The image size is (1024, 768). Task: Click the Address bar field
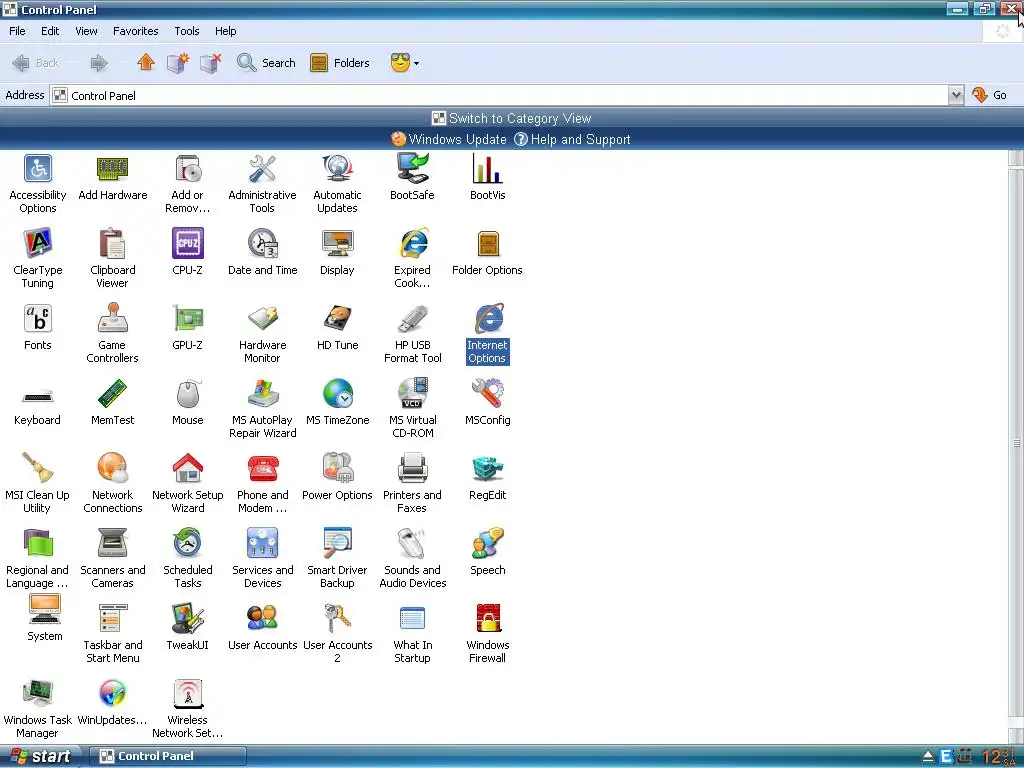500,95
